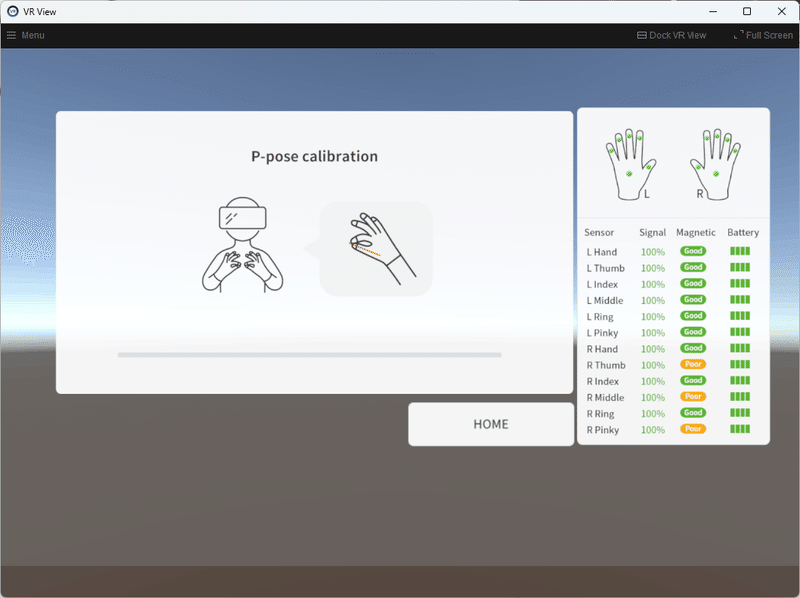Click the calibration progress bar
Image resolution: width=800 pixels, height=598 pixels.
click(310, 354)
